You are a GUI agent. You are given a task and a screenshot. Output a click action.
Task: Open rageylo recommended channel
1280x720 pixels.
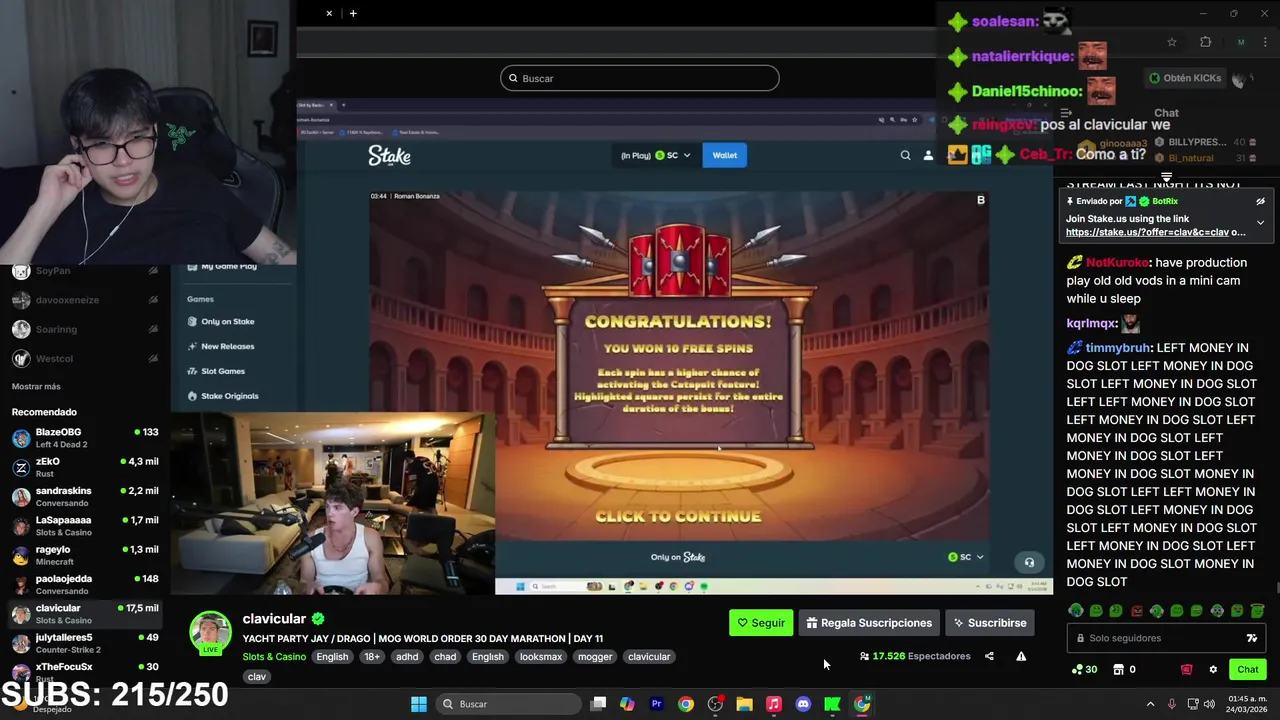pos(85,555)
